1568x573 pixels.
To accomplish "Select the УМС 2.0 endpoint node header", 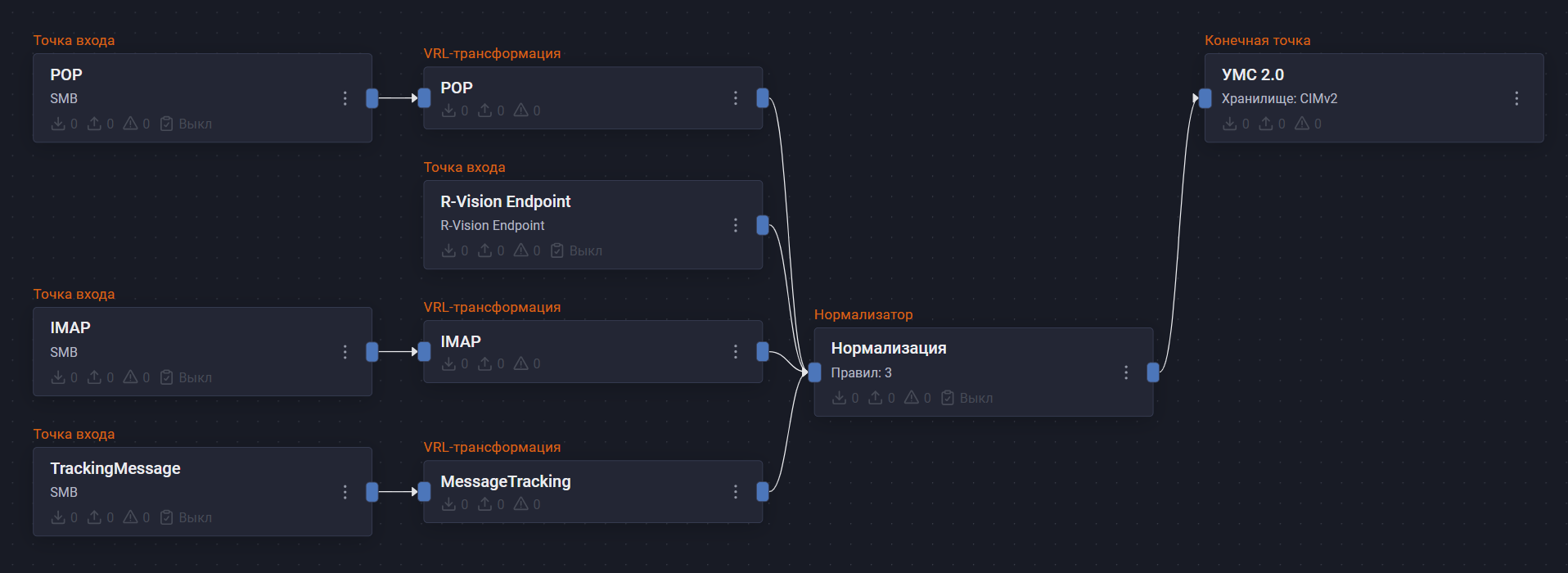I will point(1252,74).
